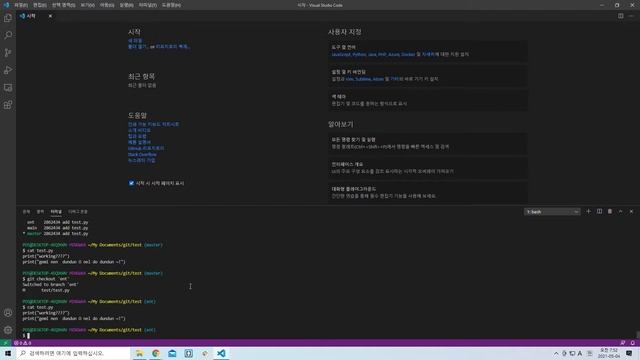This screenshot has width=640, height=360.
Task: Open the 파일 (File) menu
Action: (21, 5)
